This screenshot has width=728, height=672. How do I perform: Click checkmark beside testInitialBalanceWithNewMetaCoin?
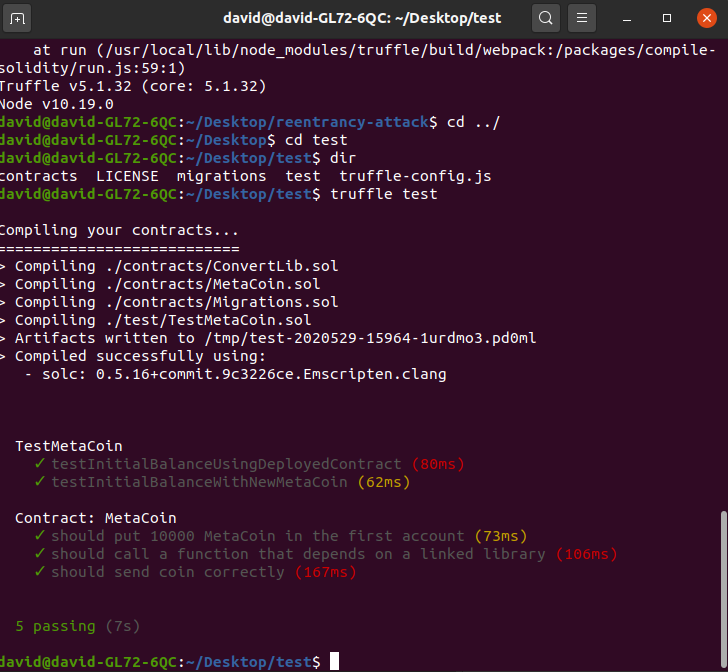[39, 482]
